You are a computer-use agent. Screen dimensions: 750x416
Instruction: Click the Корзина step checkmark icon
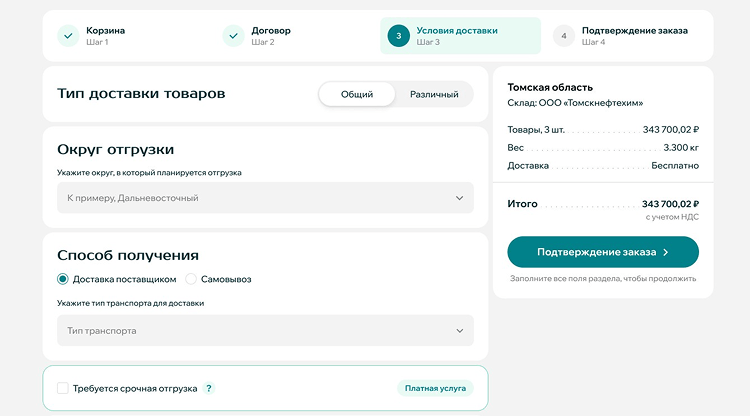point(68,36)
